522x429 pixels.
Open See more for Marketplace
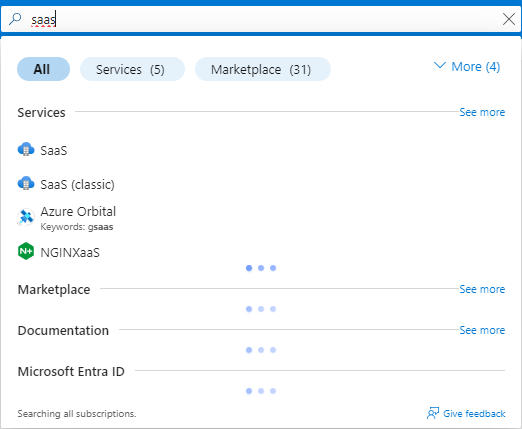pos(482,289)
